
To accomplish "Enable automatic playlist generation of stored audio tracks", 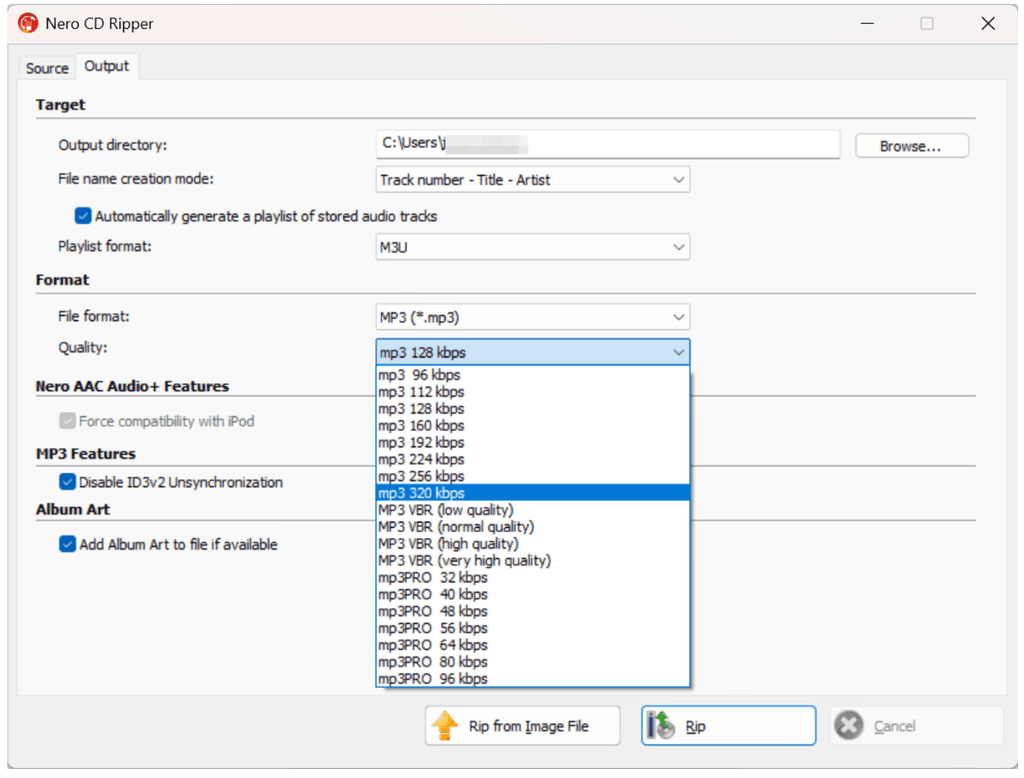I will 82,215.
